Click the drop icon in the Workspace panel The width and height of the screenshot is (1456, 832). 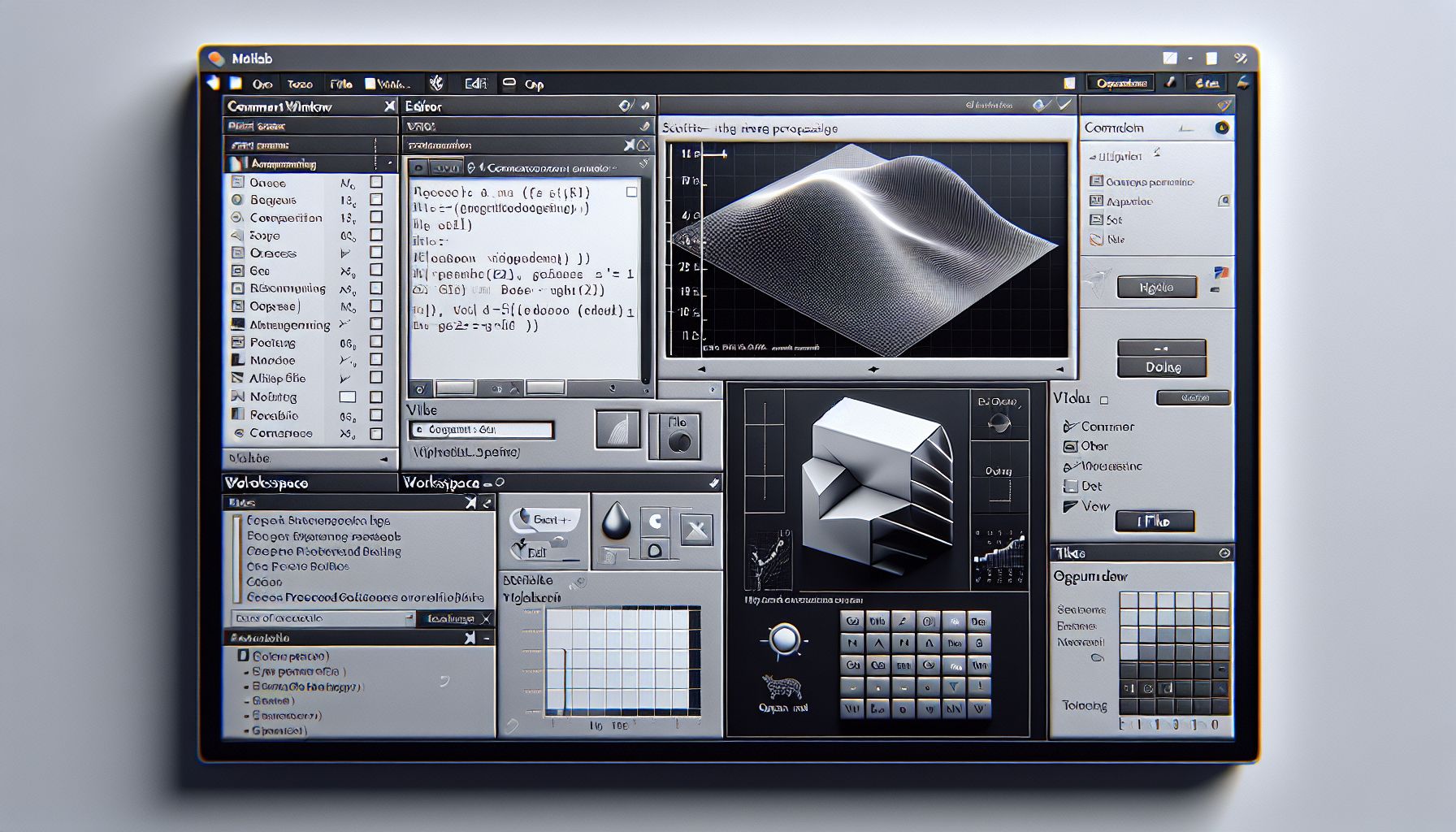616,521
